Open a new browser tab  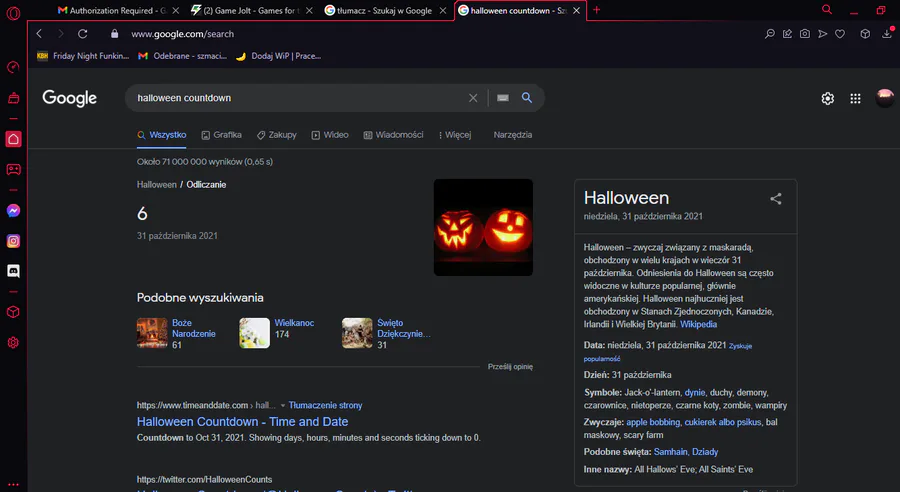tap(596, 10)
